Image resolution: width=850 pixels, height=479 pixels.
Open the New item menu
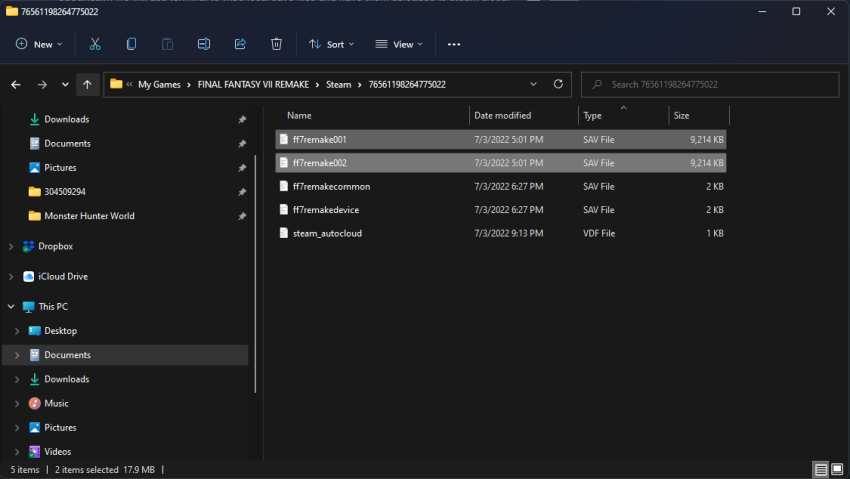(39, 44)
